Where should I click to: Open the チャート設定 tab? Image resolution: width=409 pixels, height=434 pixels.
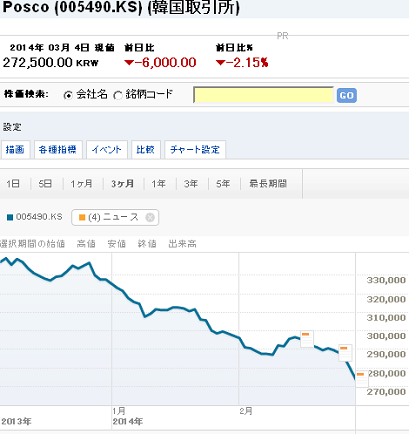click(x=195, y=149)
